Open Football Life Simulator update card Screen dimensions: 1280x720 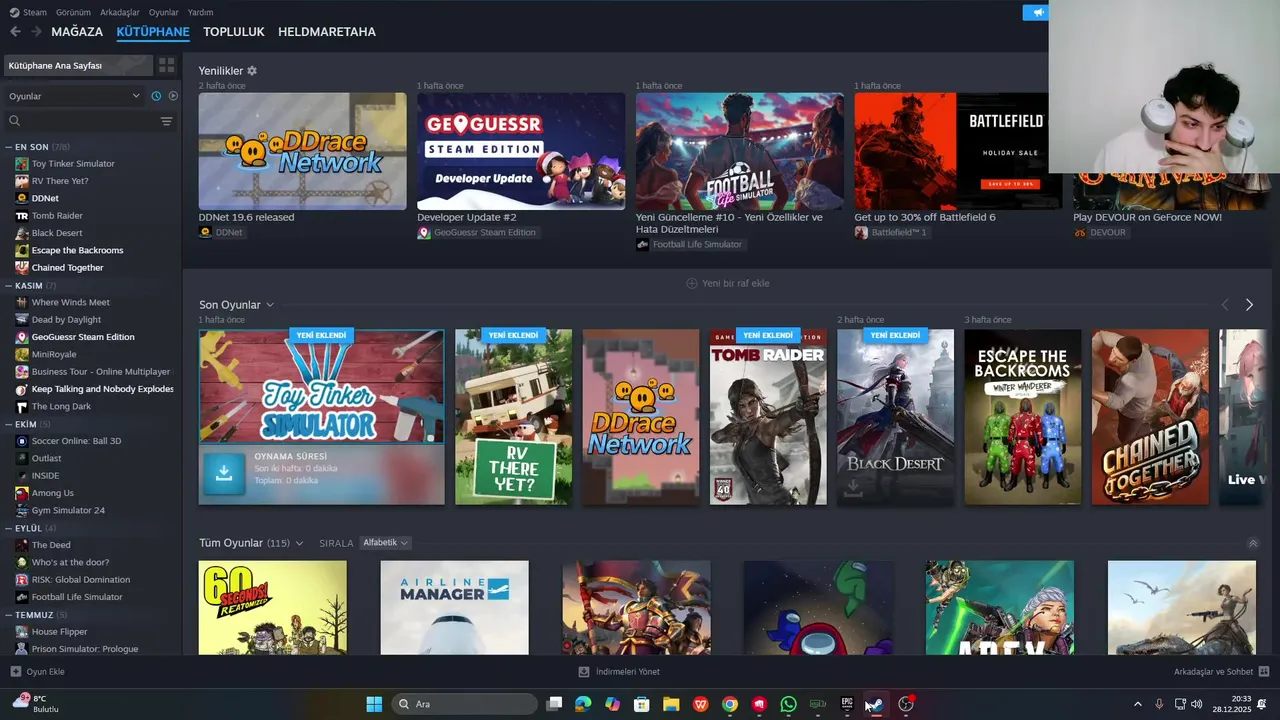click(740, 151)
